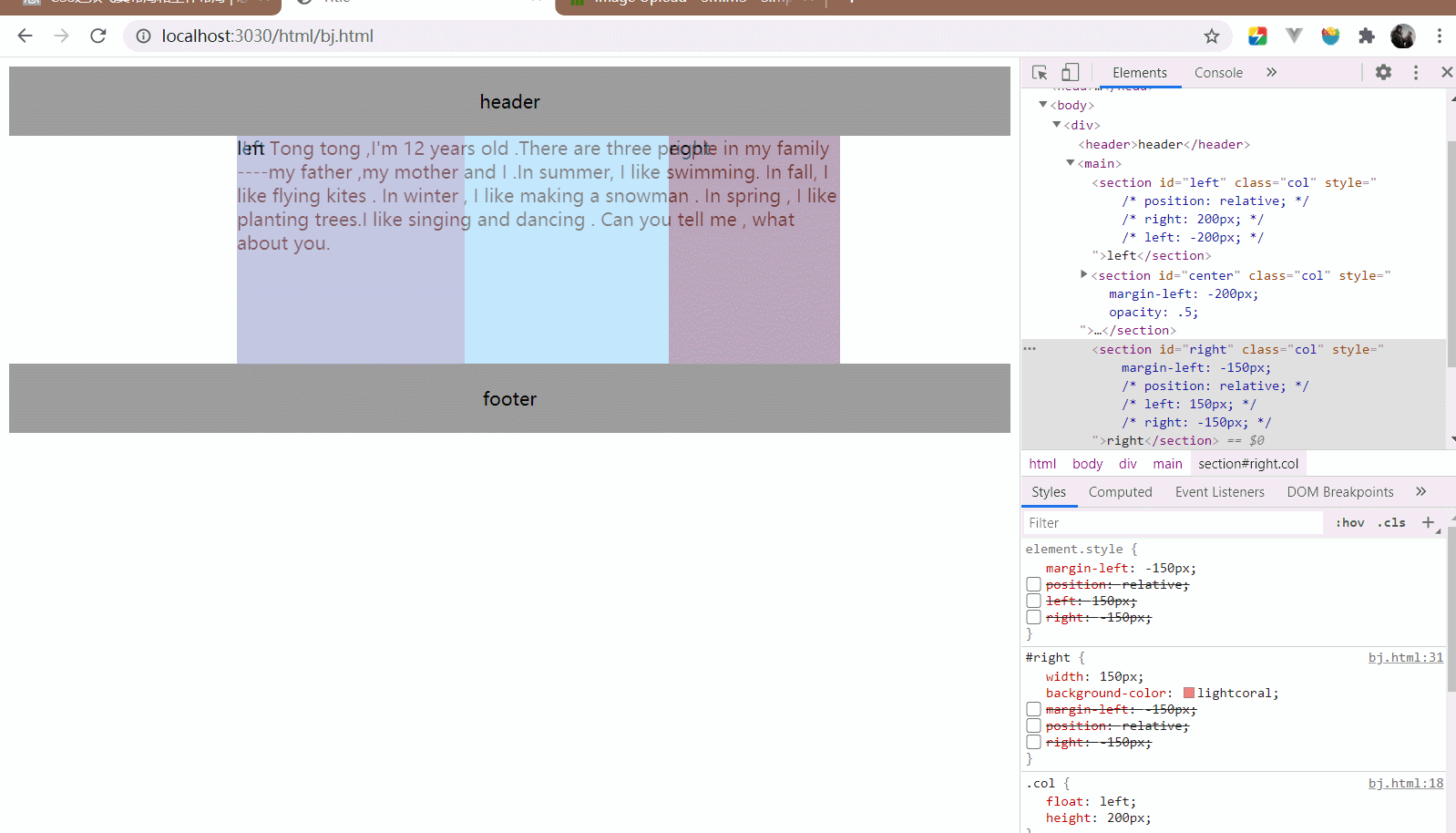This screenshot has width=1456, height=833.
Task: Activate the inspect element picker icon
Action: click(x=1040, y=72)
